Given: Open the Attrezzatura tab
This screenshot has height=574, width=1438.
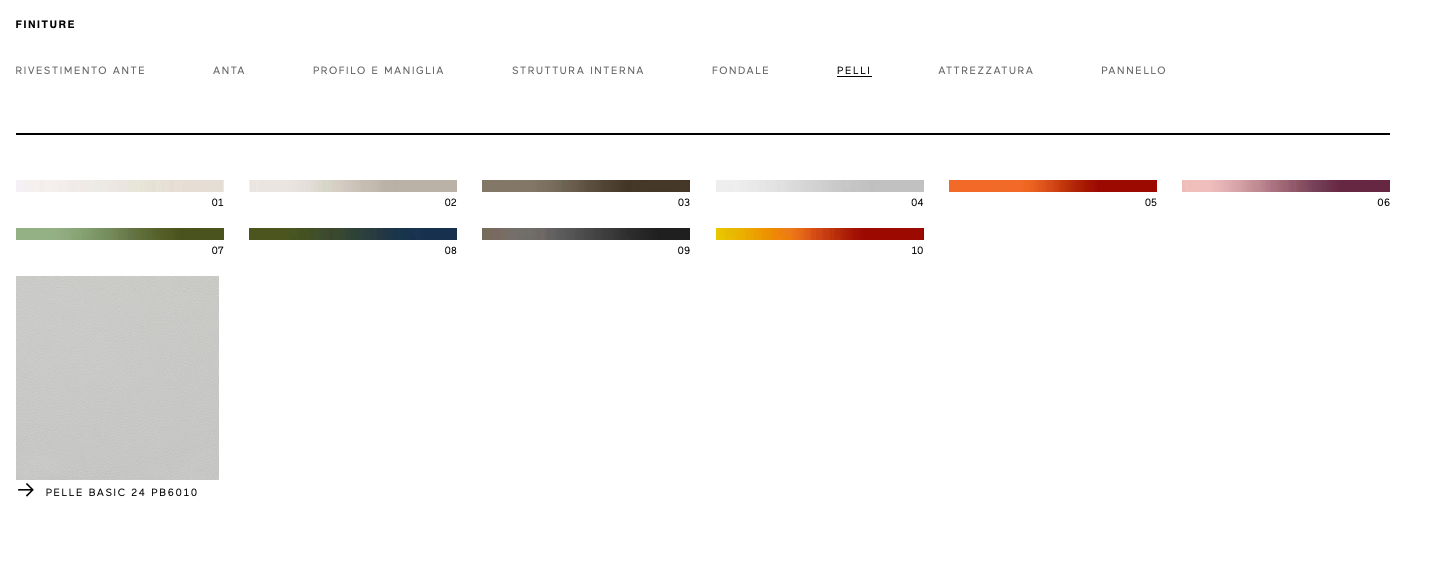Looking at the screenshot, I should pos(985,71).
